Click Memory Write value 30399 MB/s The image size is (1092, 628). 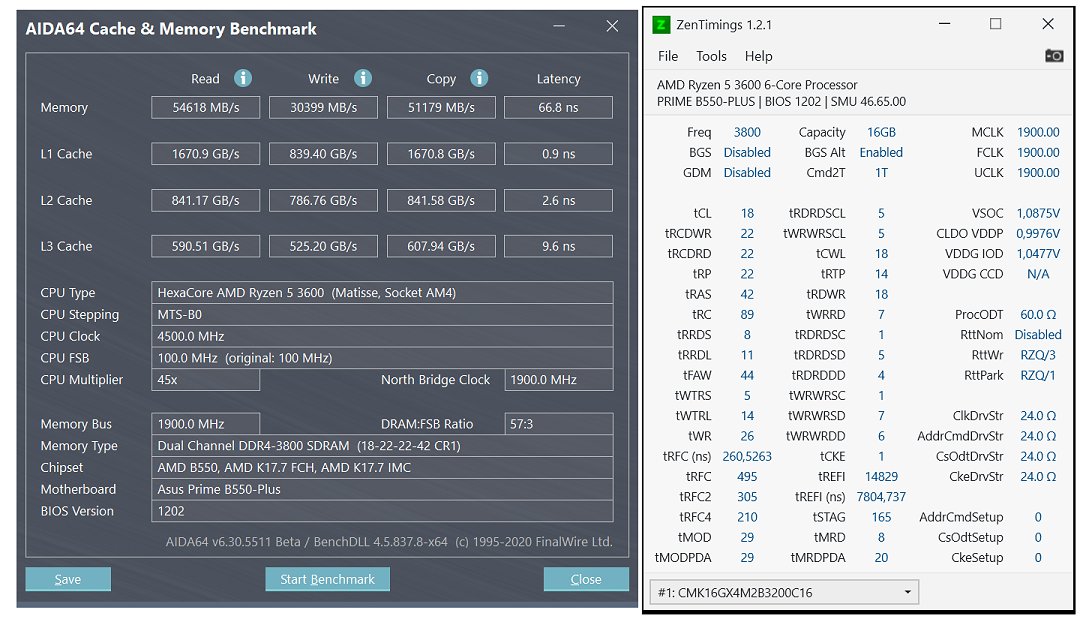323,107
